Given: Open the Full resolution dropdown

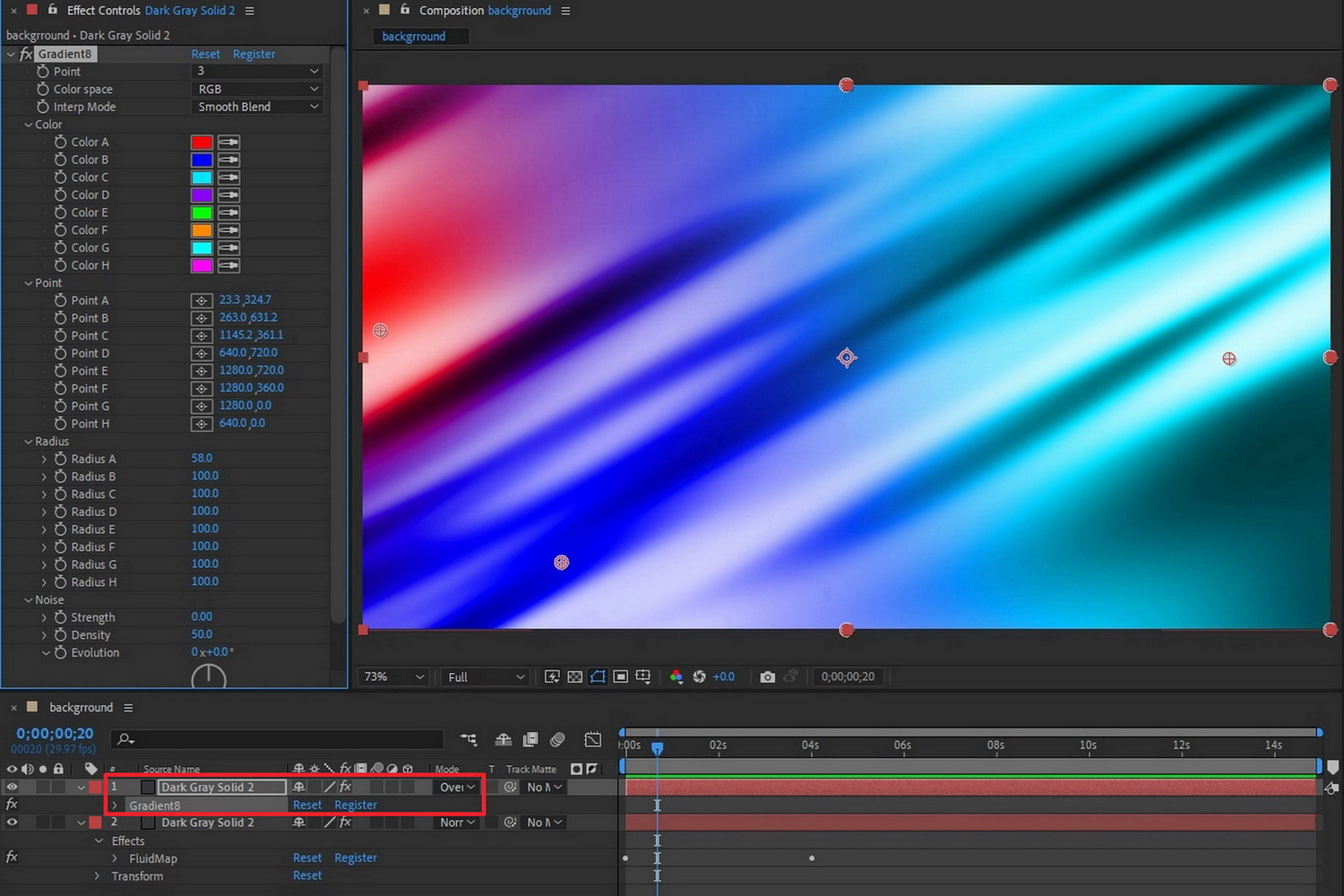Looking at the screenshot, I should 485,676.
